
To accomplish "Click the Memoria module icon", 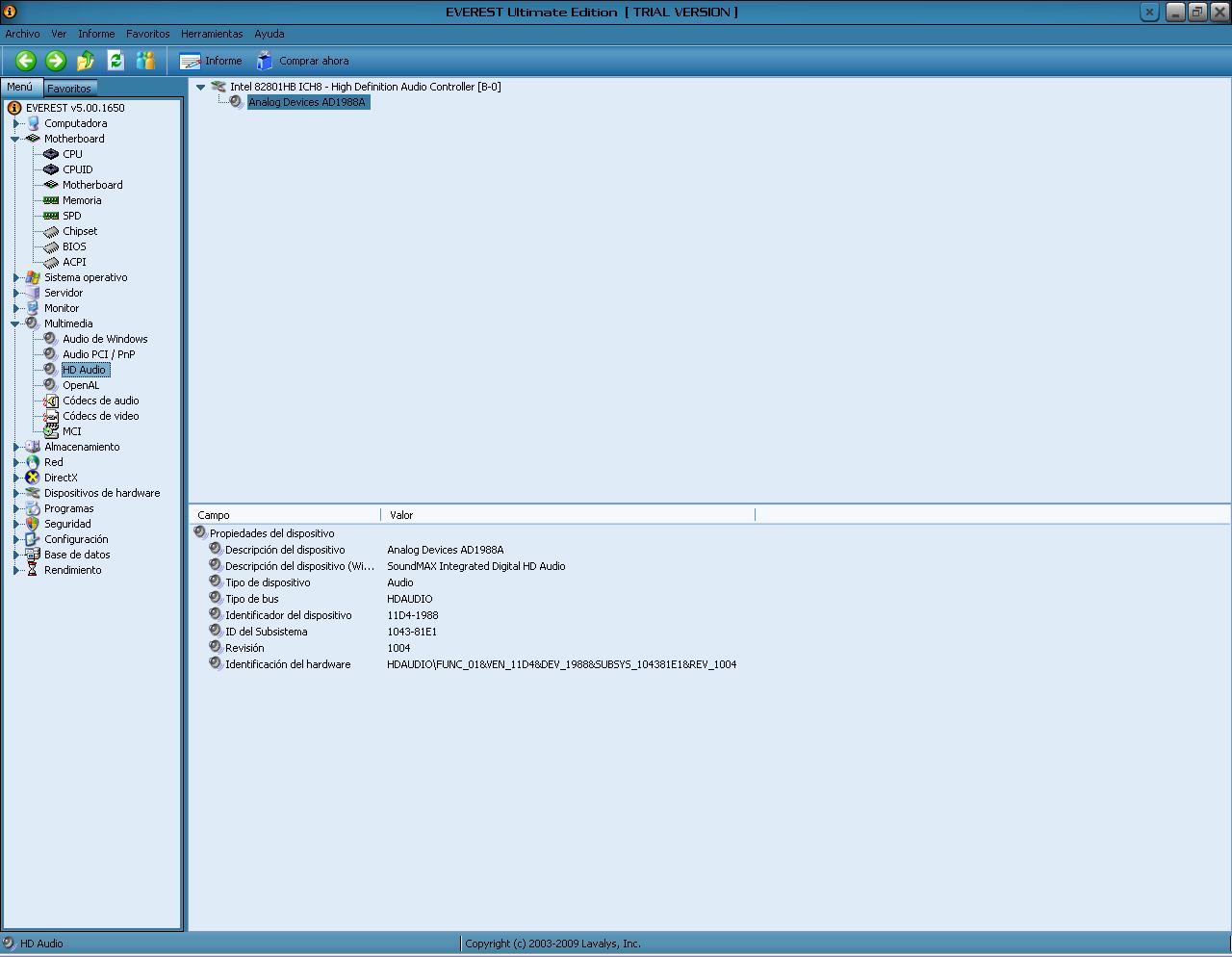I will tap(51, 200).
